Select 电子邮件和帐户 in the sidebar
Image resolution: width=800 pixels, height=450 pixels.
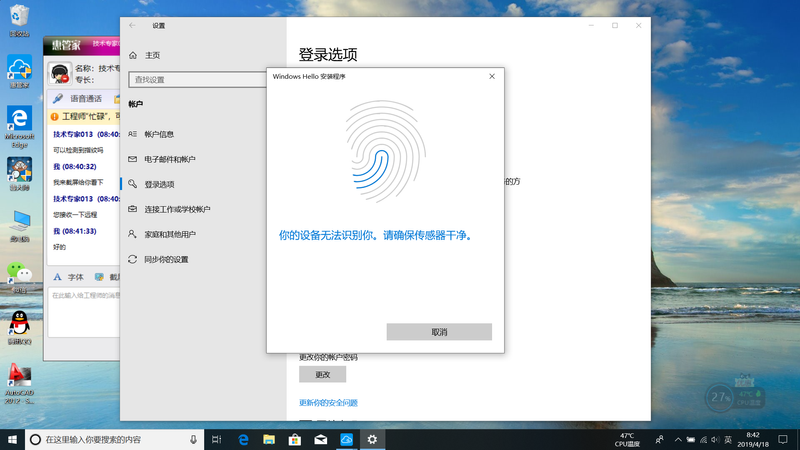pyautogui.click(x=169, y=159)
